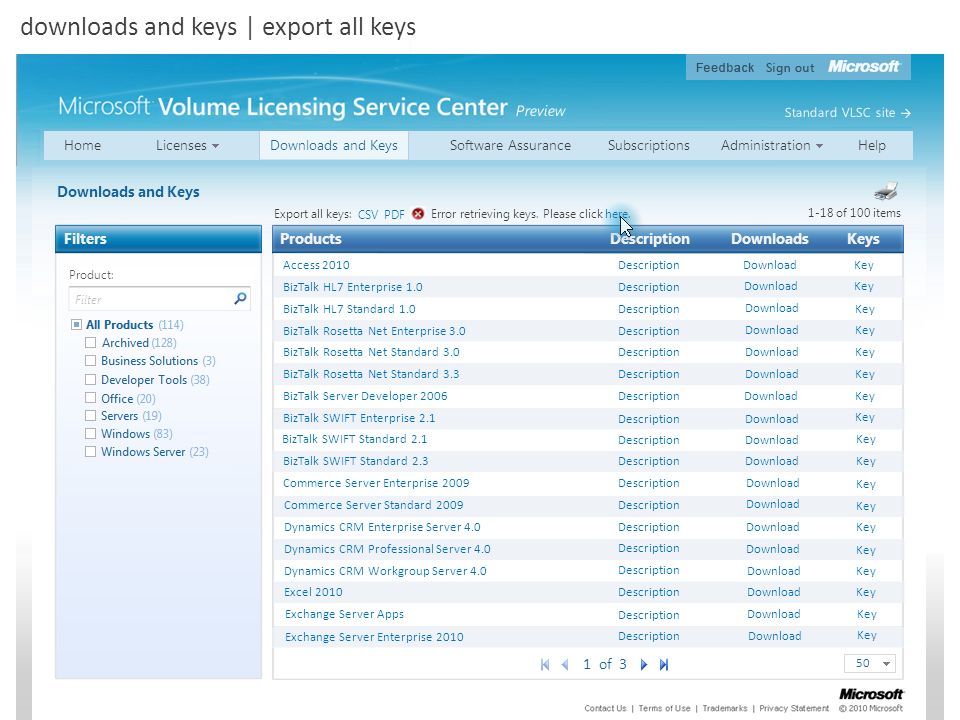Check the Business Solutions filter

pyautogui.click(x=91, y=361)
